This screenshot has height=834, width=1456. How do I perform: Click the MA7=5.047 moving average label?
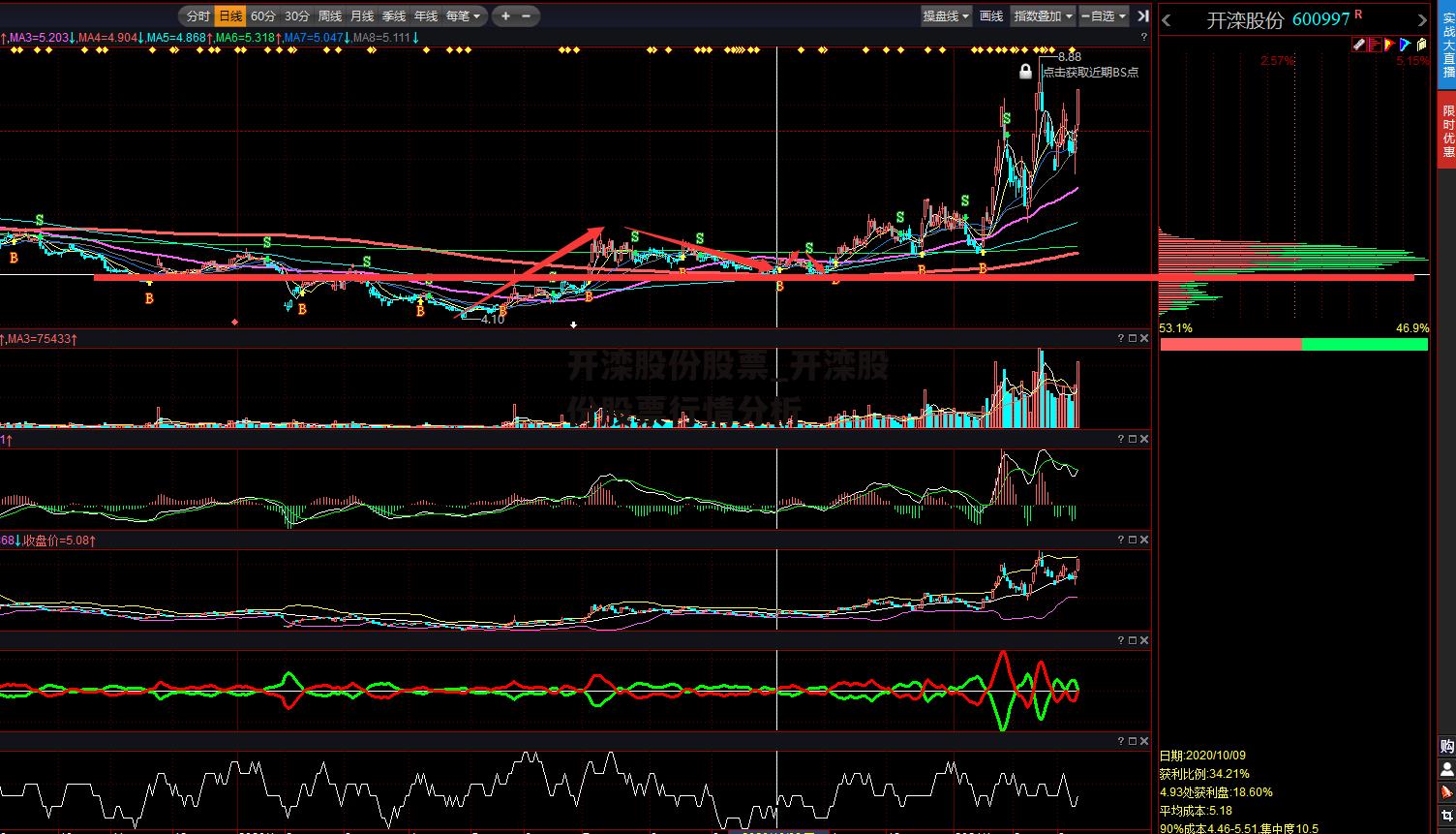point(316,38)
